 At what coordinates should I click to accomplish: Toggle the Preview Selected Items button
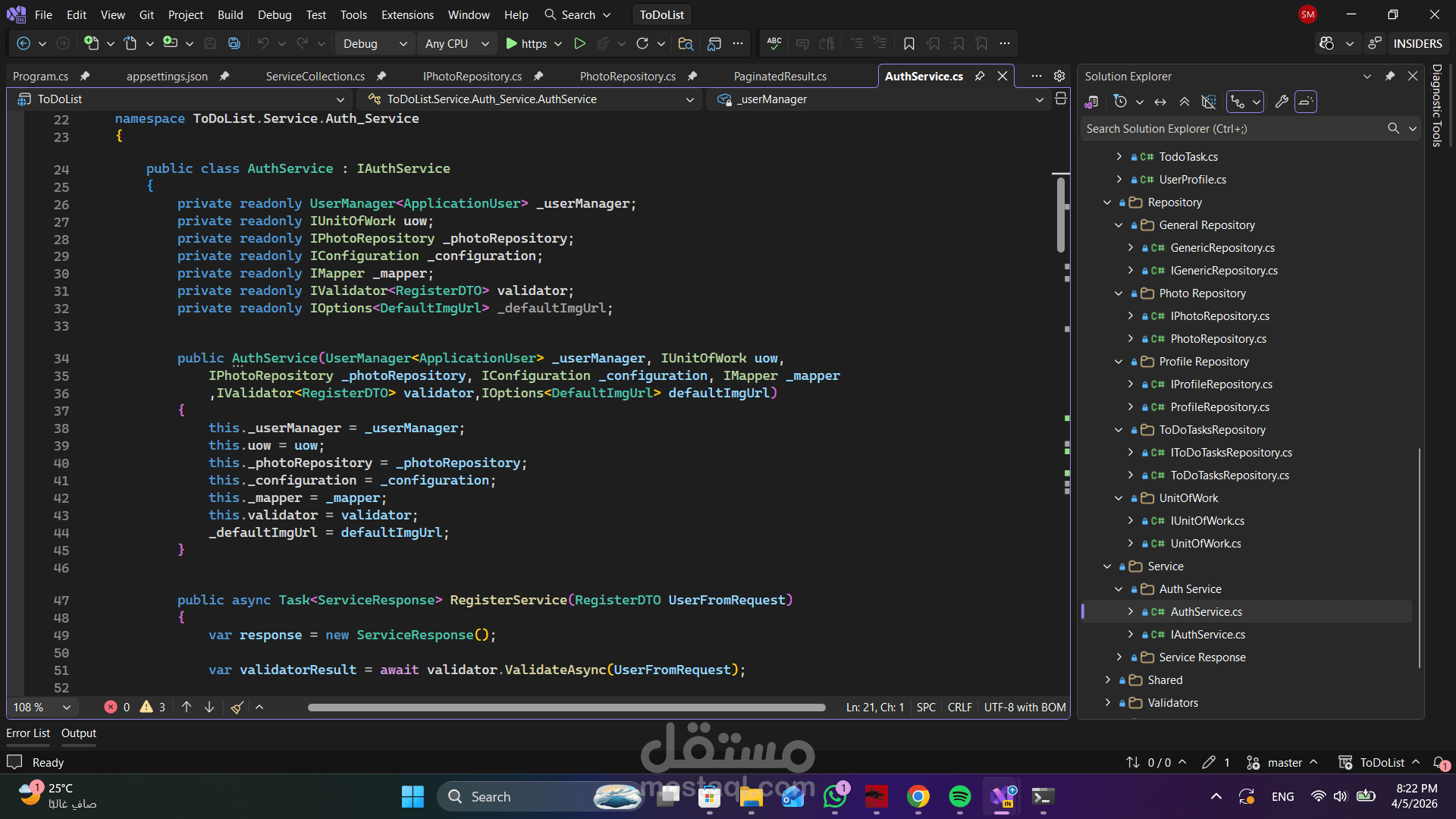pos(1306,102)
